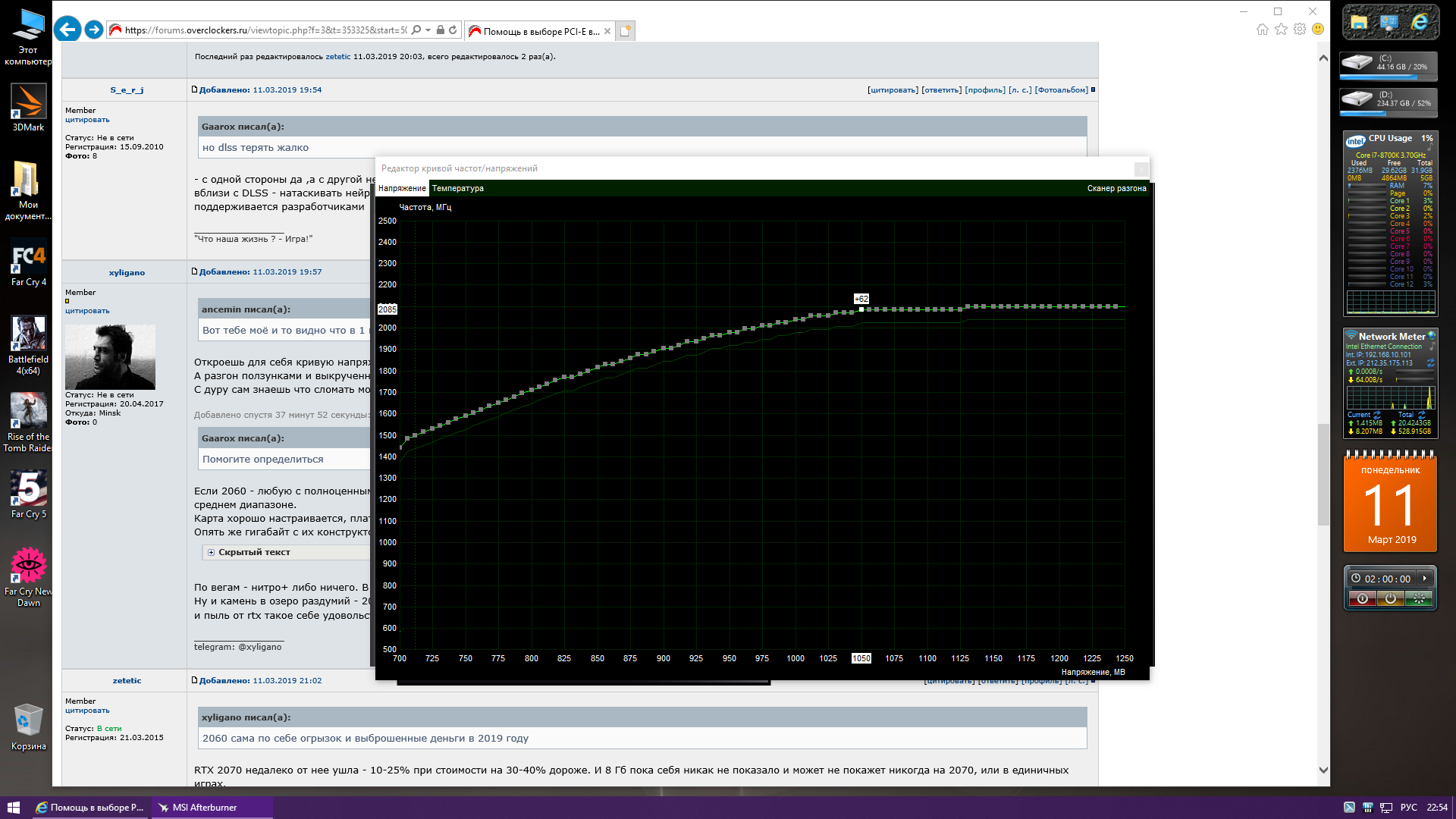Click the yellow smiley feedback icon

[1318, 30]
